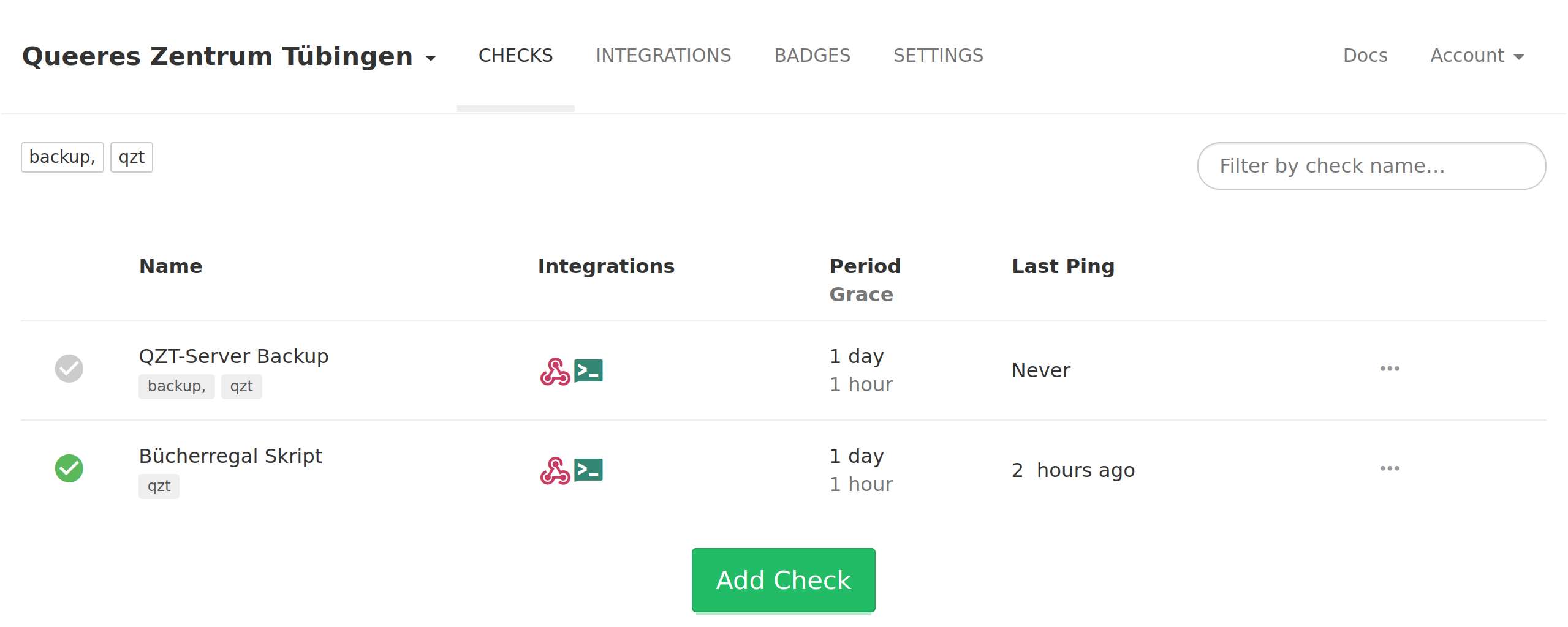The width and height of the screenshot is (1568, 627).
Task: Open the Integrations tab
Action: click(x=663, y=56)
